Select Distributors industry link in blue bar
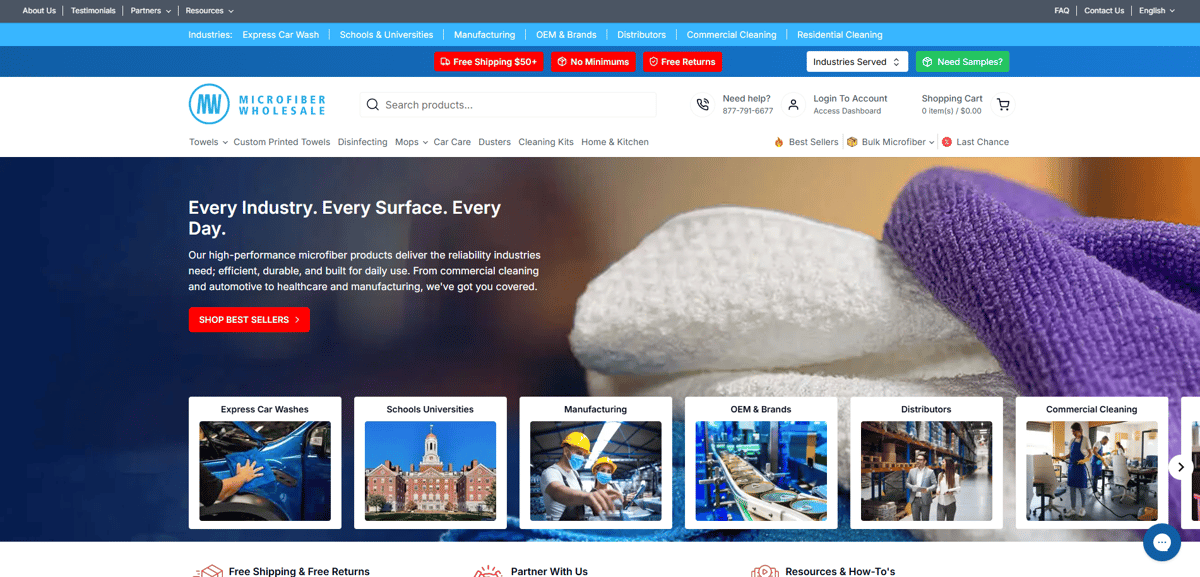 (642, 35)
